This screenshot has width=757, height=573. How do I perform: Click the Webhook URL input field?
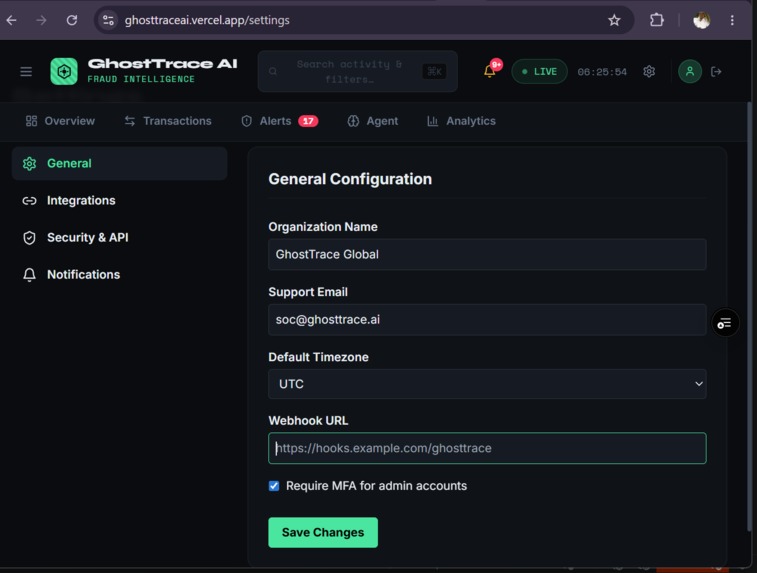click(487, 448)
